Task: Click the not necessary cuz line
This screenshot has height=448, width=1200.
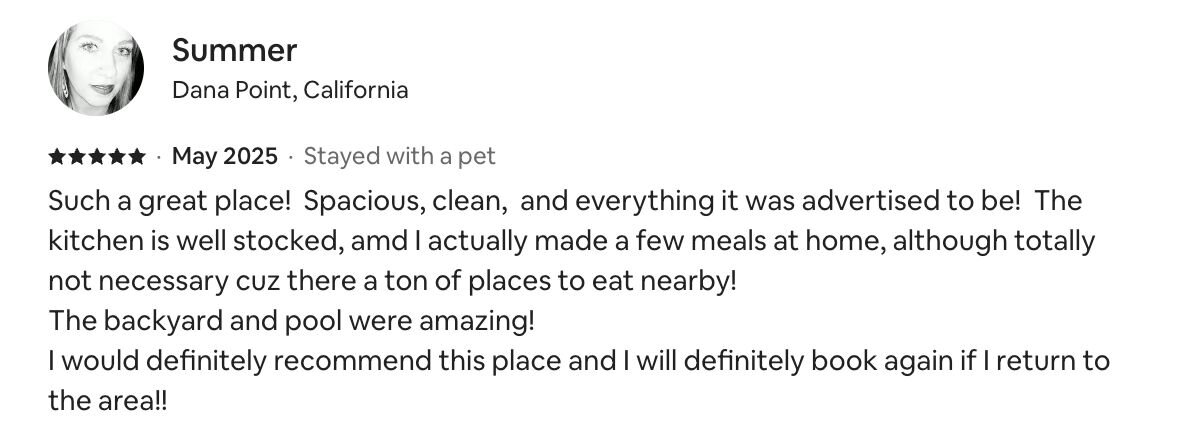Action: pos(392,281)
